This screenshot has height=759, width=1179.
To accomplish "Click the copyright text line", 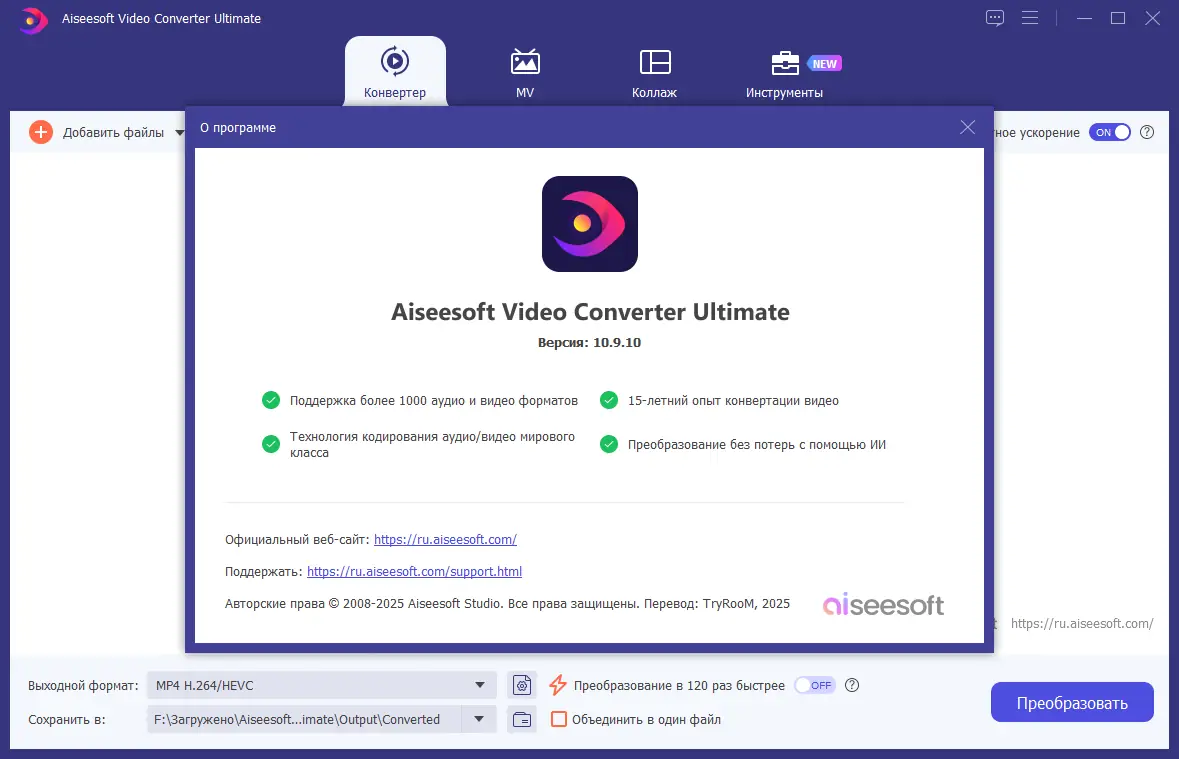I will 508,604.
